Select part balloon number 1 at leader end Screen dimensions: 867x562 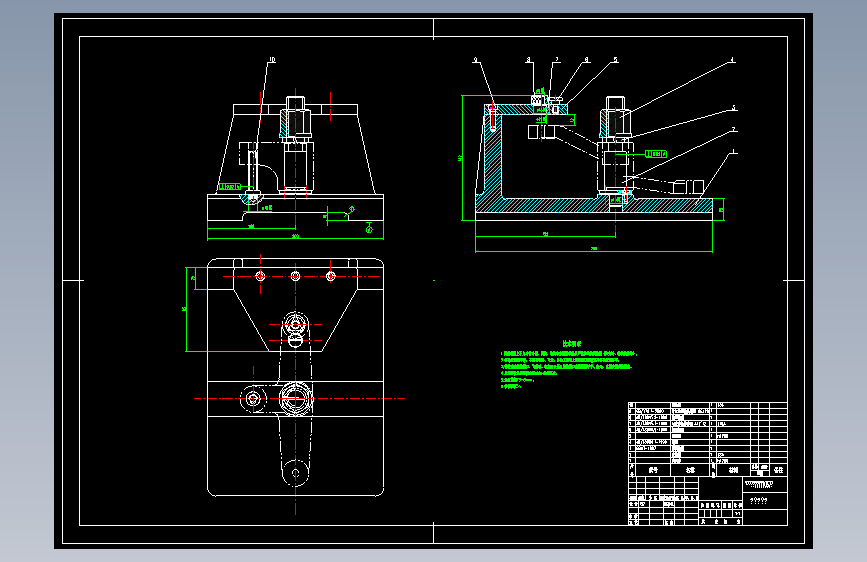734,151
